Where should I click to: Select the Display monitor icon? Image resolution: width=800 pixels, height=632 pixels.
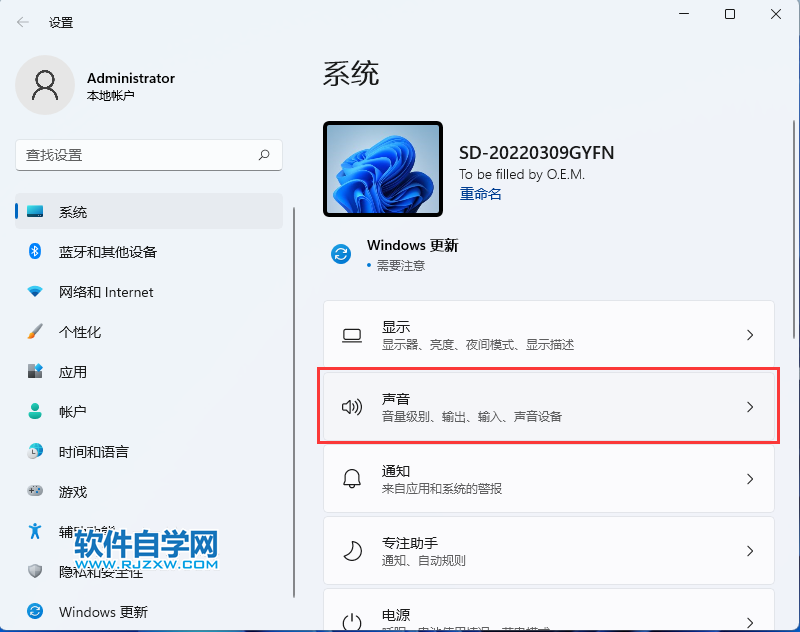(352, 335)
